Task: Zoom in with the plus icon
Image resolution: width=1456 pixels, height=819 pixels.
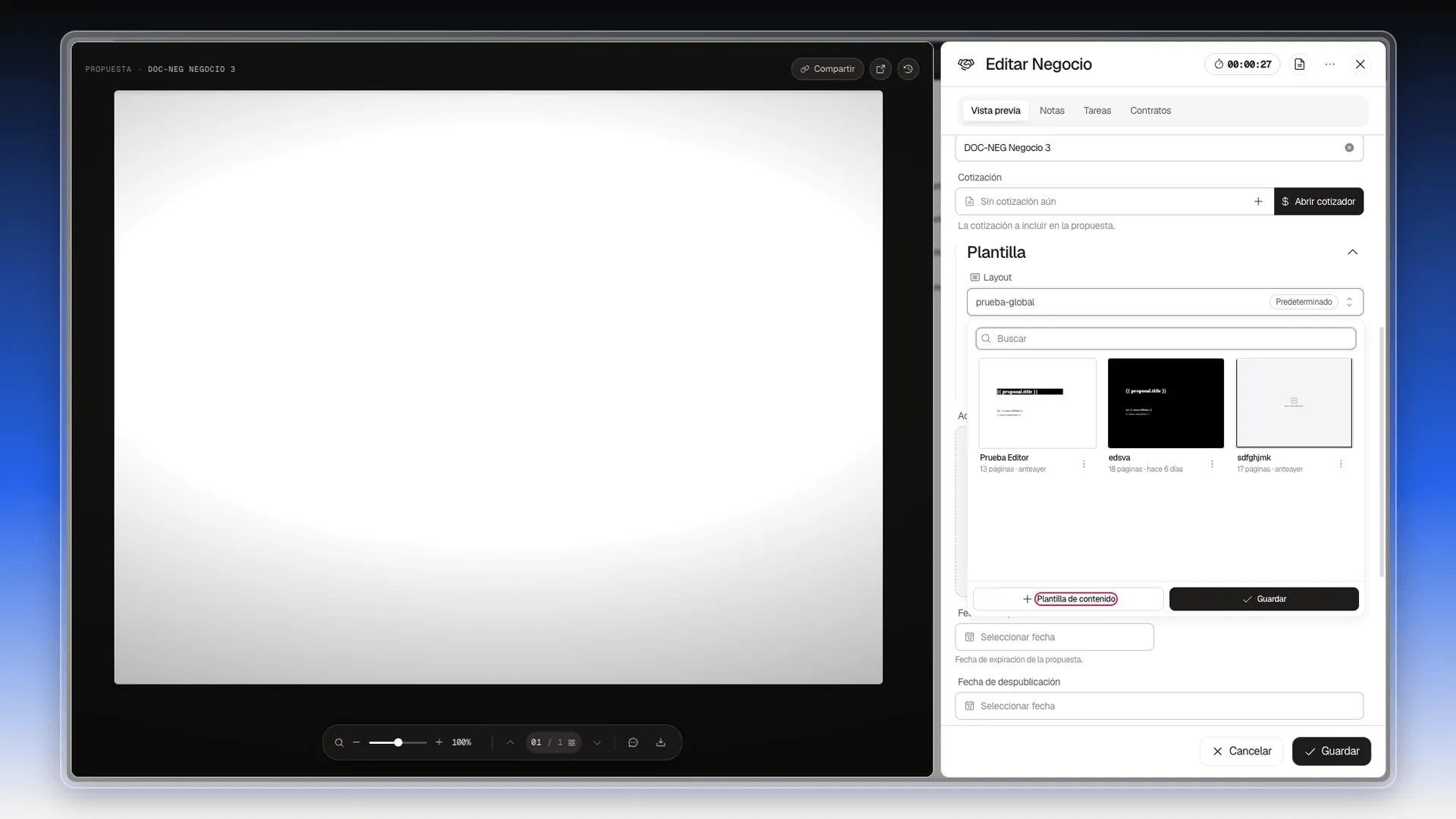Action: [439, 742]
